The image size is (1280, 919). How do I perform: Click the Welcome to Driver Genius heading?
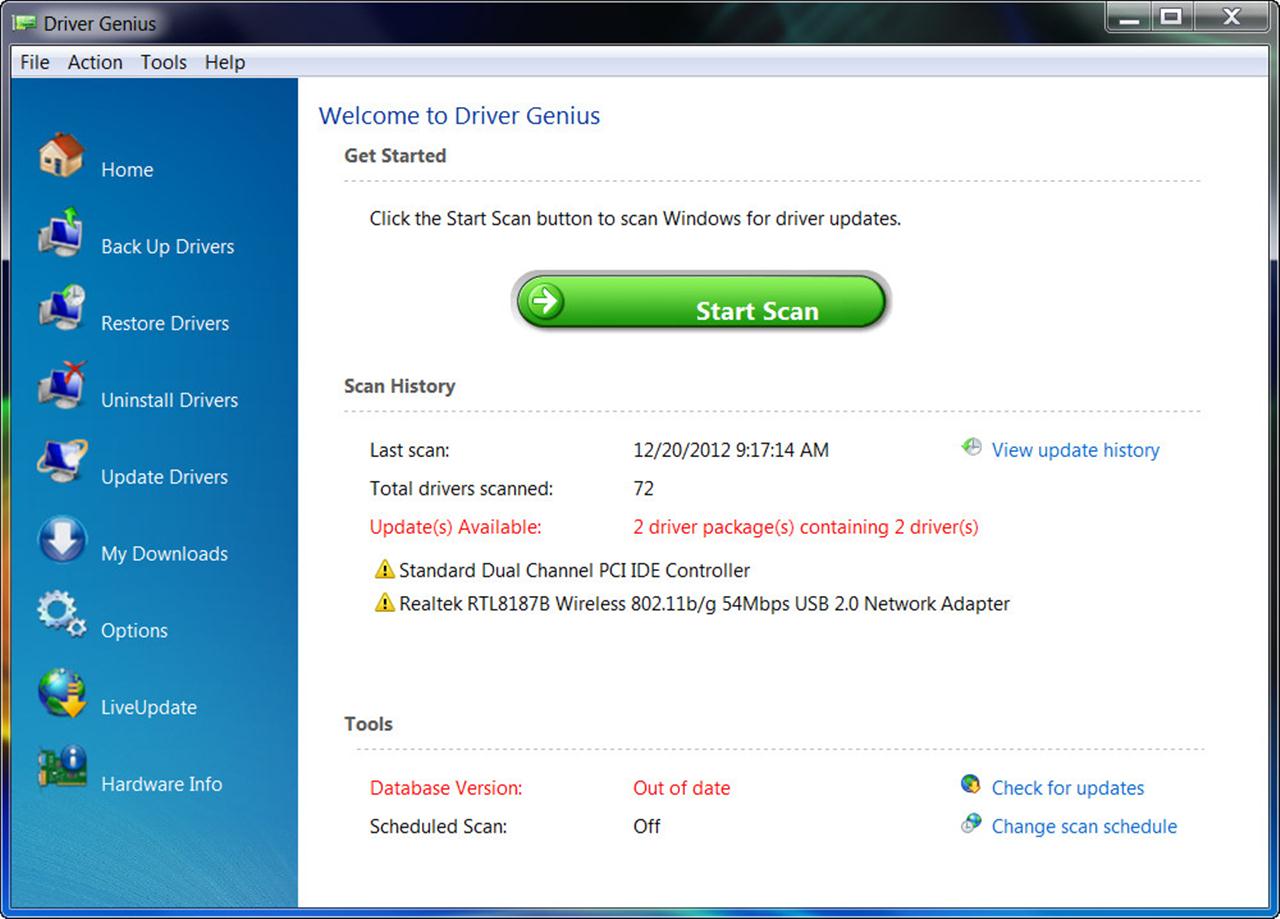tap(459, 116)
